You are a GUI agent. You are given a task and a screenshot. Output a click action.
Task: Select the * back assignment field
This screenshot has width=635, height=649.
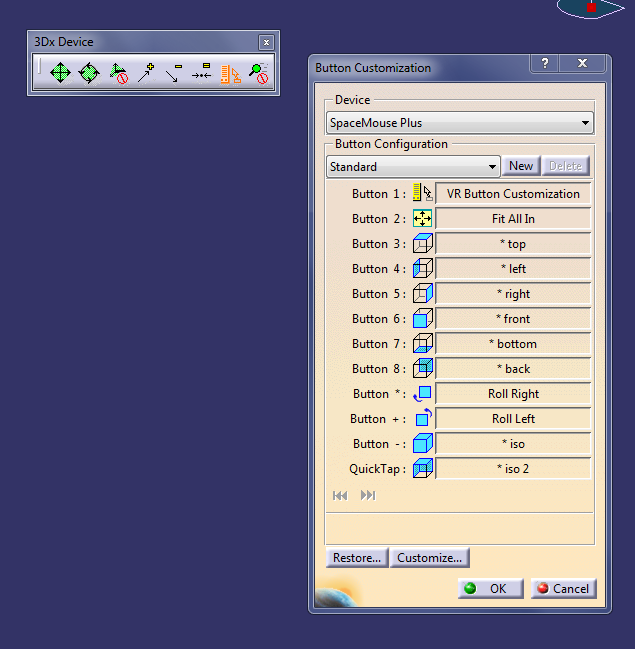coord(513,369)
